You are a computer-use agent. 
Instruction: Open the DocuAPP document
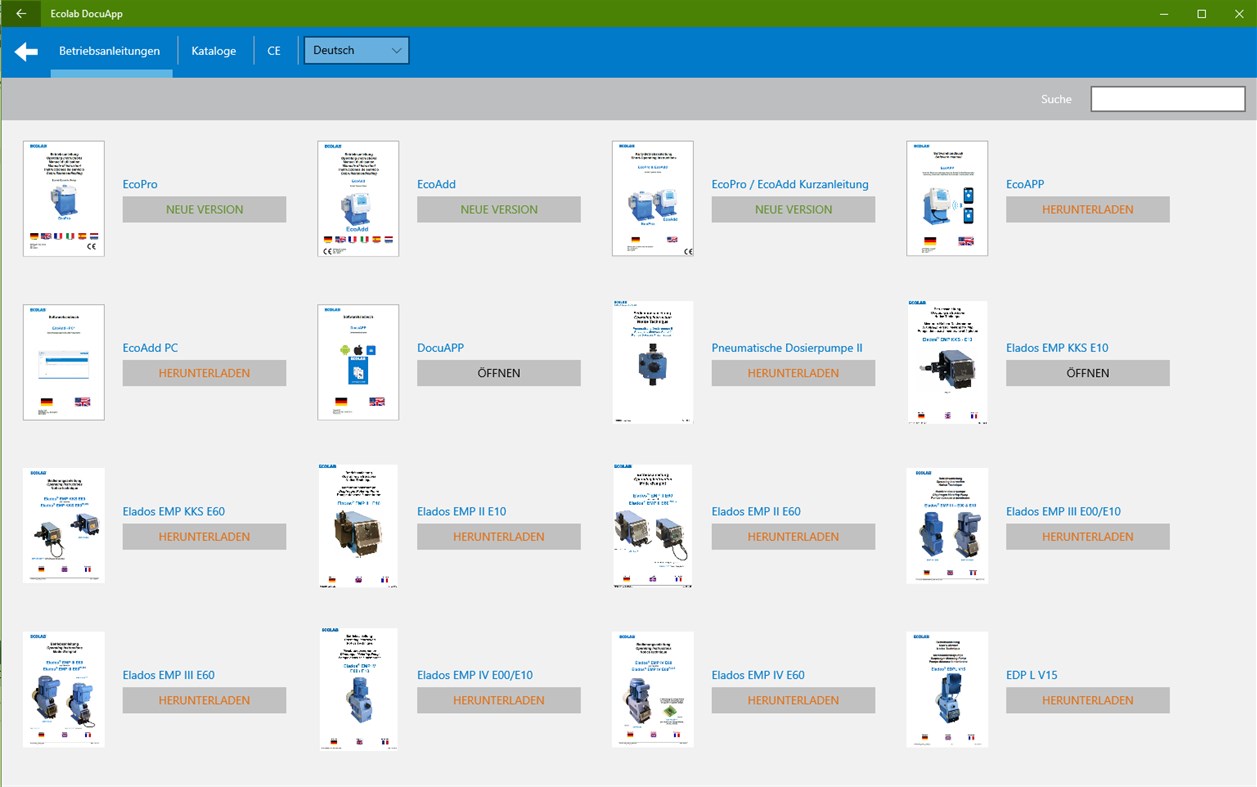pyautogui.click(x=498, y=372)
